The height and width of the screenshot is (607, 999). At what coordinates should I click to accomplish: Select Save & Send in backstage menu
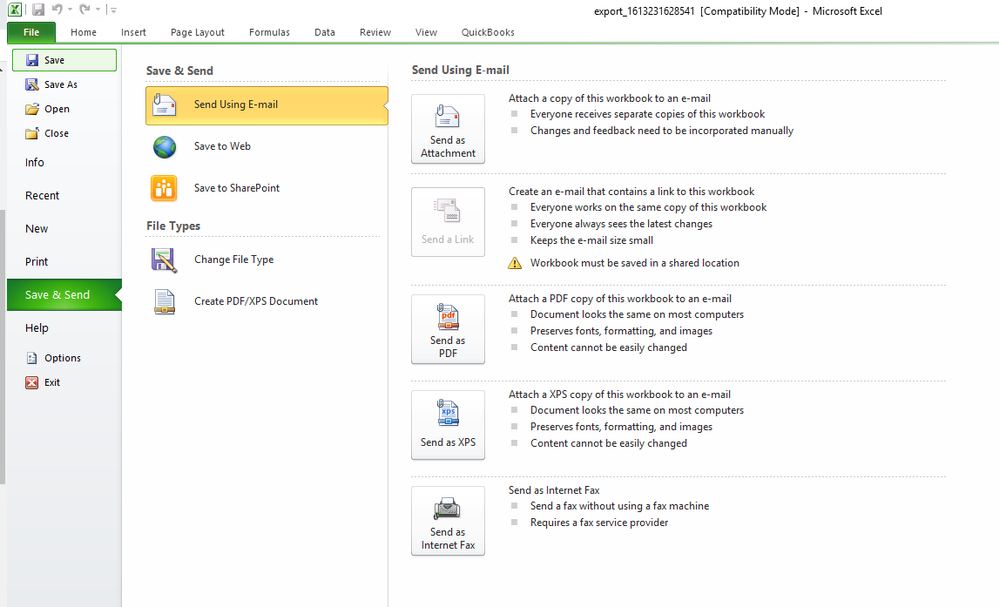(64, 295)
